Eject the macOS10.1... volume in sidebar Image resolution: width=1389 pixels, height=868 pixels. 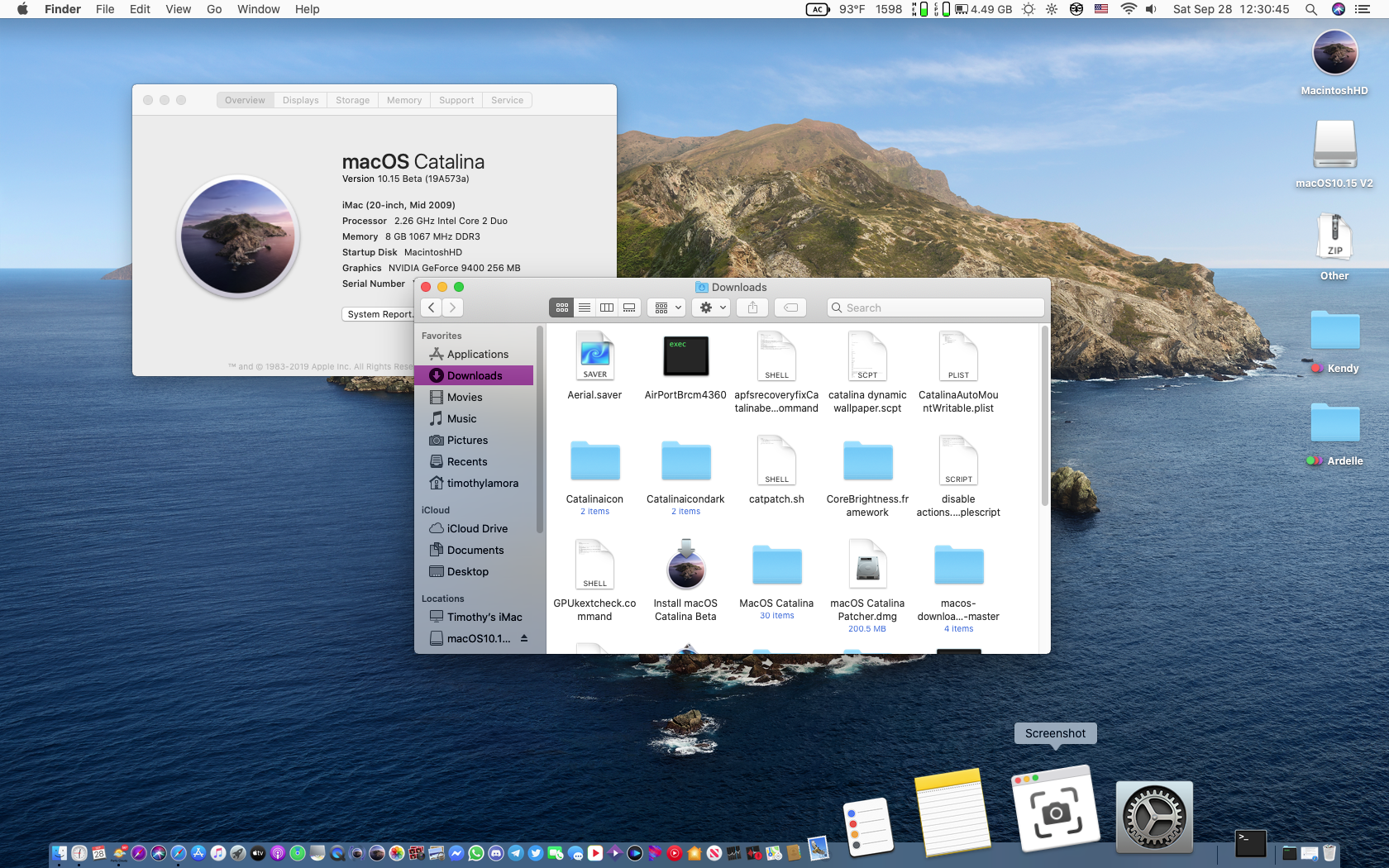coord(524,638)
